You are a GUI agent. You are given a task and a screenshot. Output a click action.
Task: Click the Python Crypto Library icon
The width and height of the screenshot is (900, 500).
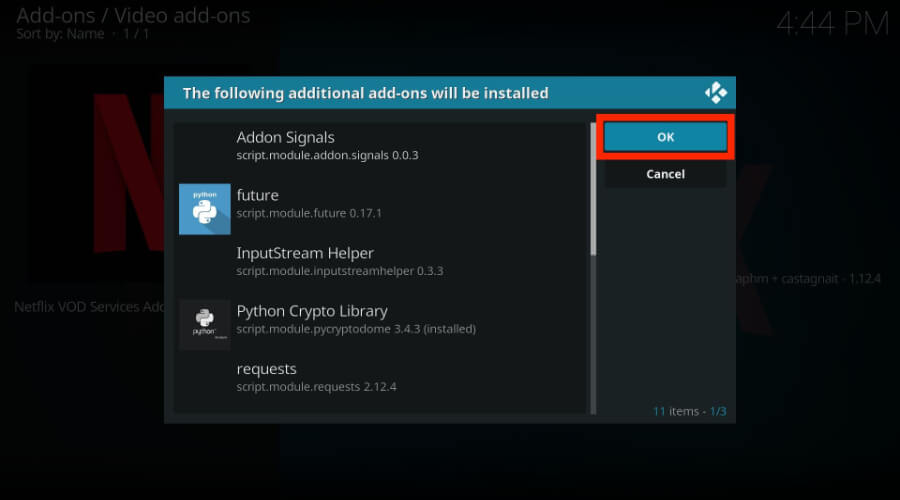(205, 325)
